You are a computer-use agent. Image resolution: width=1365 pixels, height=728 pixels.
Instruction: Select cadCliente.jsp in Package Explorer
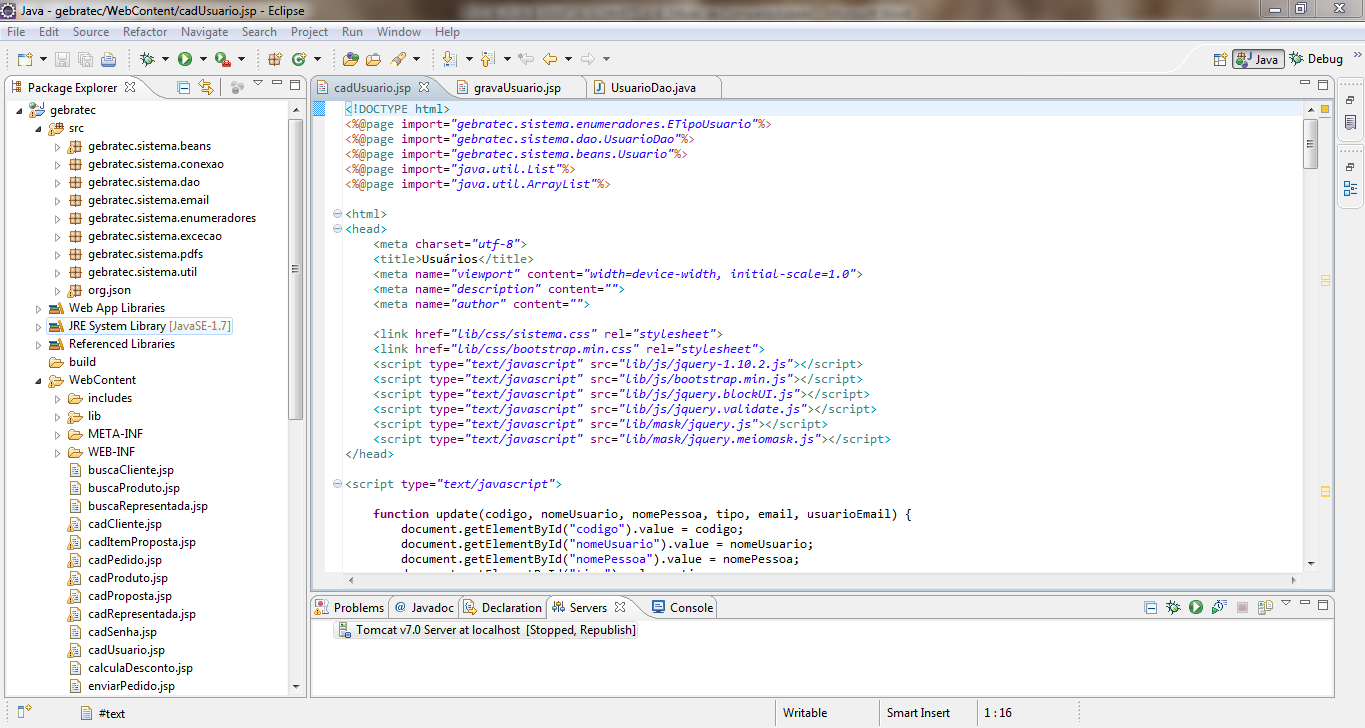(115, 524)
